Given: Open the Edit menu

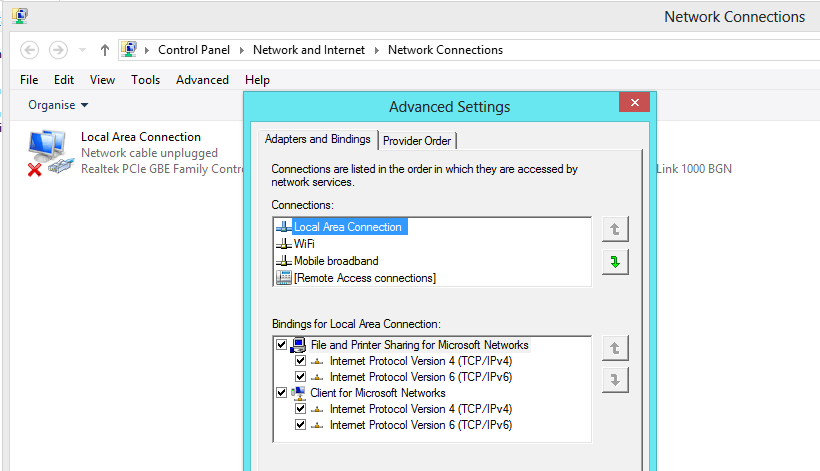Looking at the screenshot, I should click(64, 79).
